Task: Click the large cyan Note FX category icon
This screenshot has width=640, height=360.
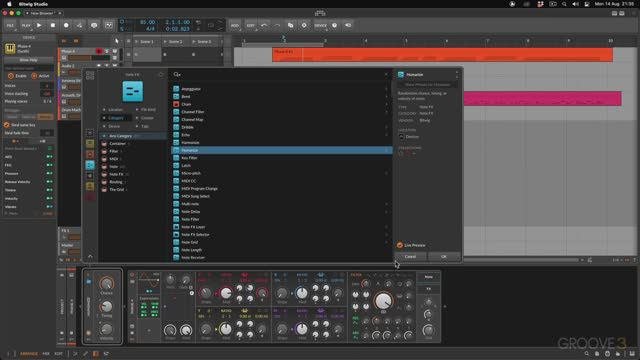Action: 133,91
